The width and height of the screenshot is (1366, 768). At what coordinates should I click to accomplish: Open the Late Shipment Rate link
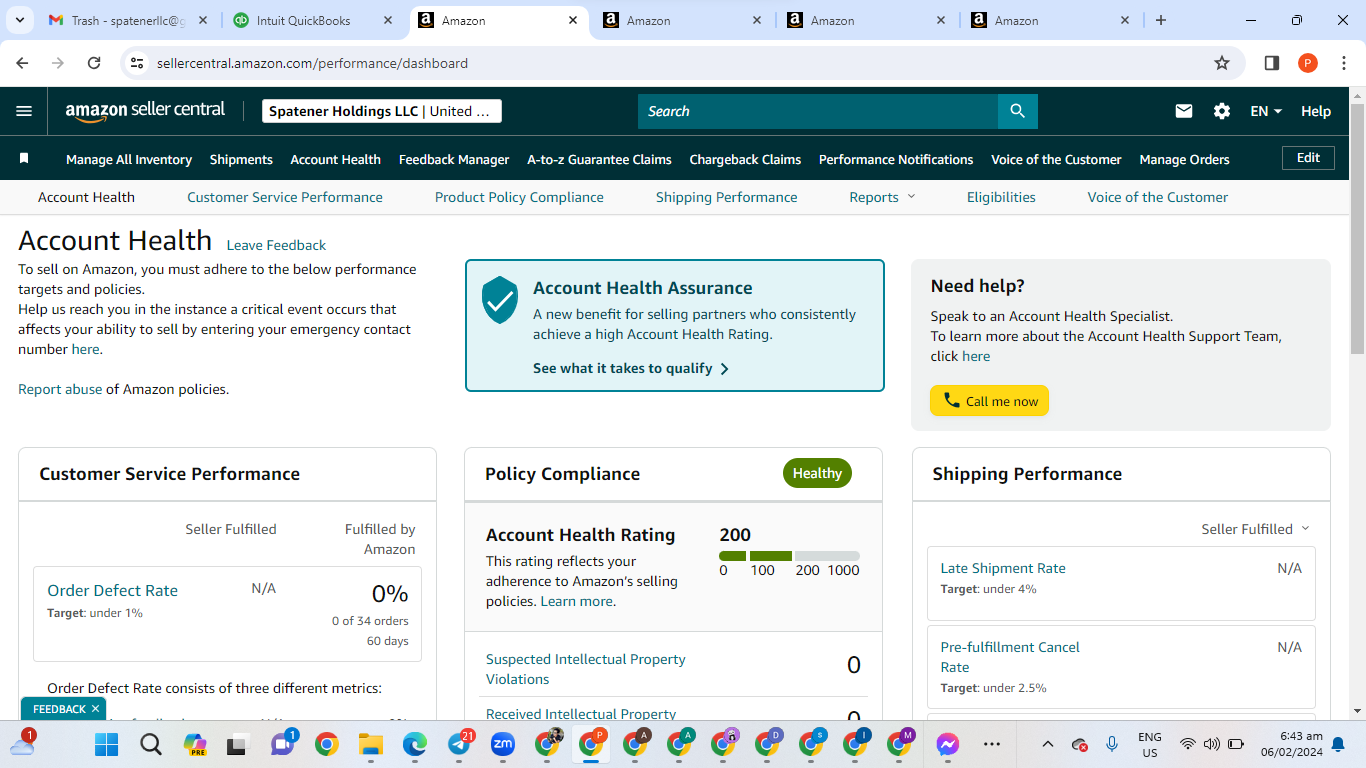point(1003,568)
